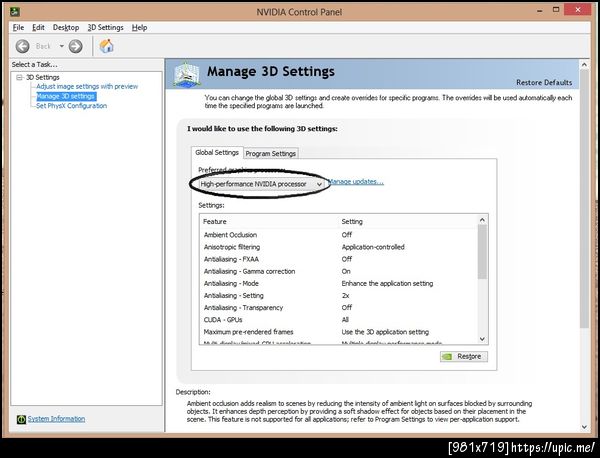600x458 pixels.
Task: Select the Anisotropic filtering feature row
Action: pos(339,247)
